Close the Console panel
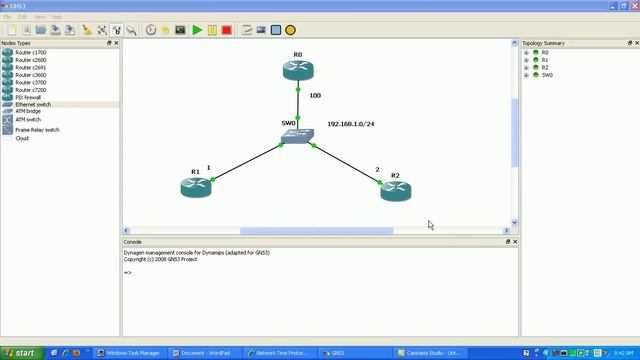This screenshot has width=640, height=360. pos(515,242)
